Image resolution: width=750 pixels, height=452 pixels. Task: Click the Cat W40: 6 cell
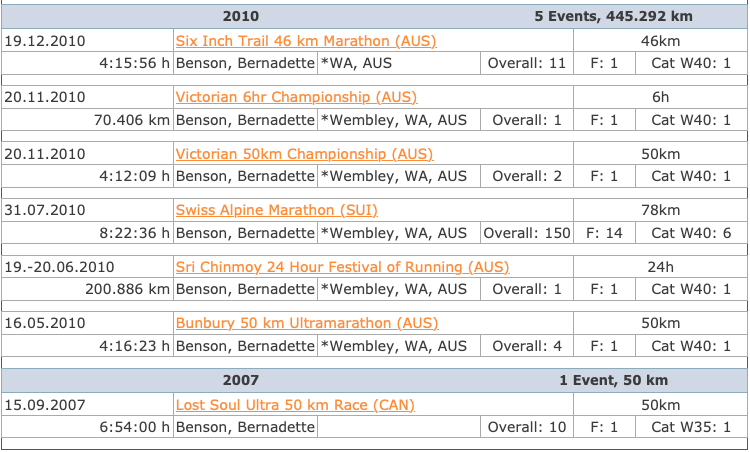[691, 233]
